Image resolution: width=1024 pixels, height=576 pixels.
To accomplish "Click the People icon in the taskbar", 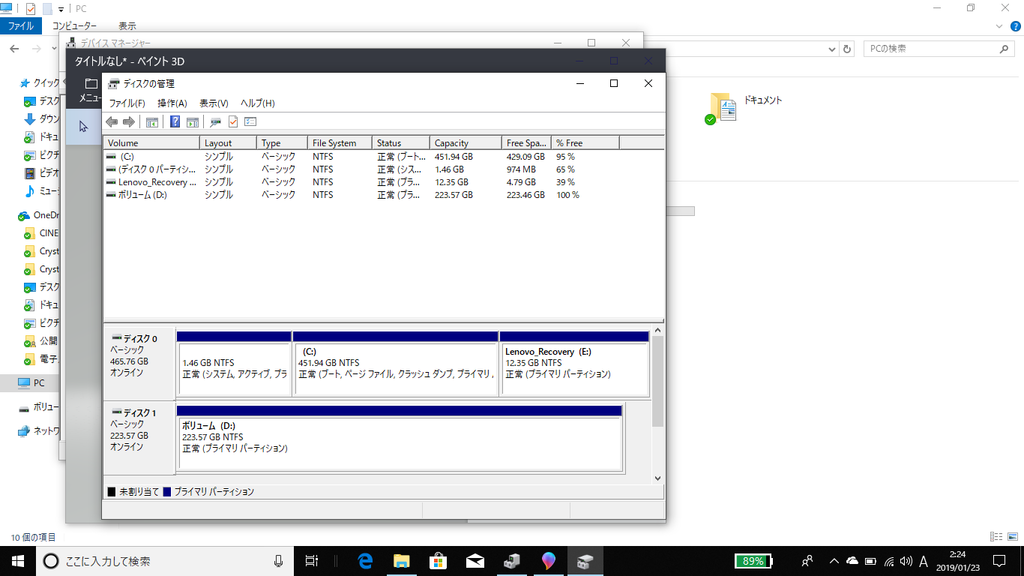I will (x=807, y=561).
